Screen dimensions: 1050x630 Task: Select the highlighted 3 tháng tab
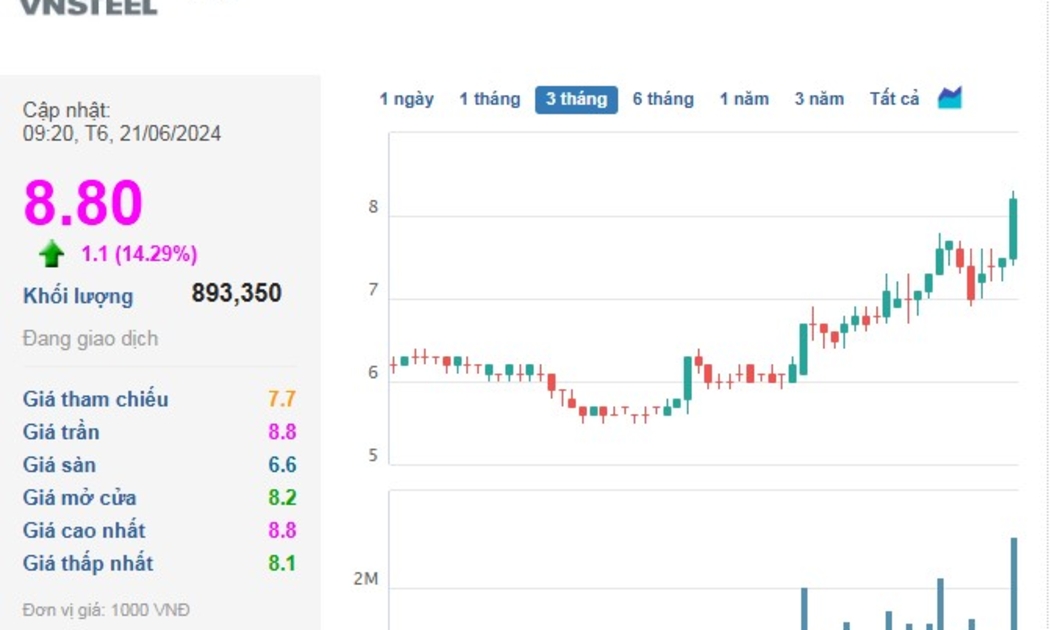576,99
